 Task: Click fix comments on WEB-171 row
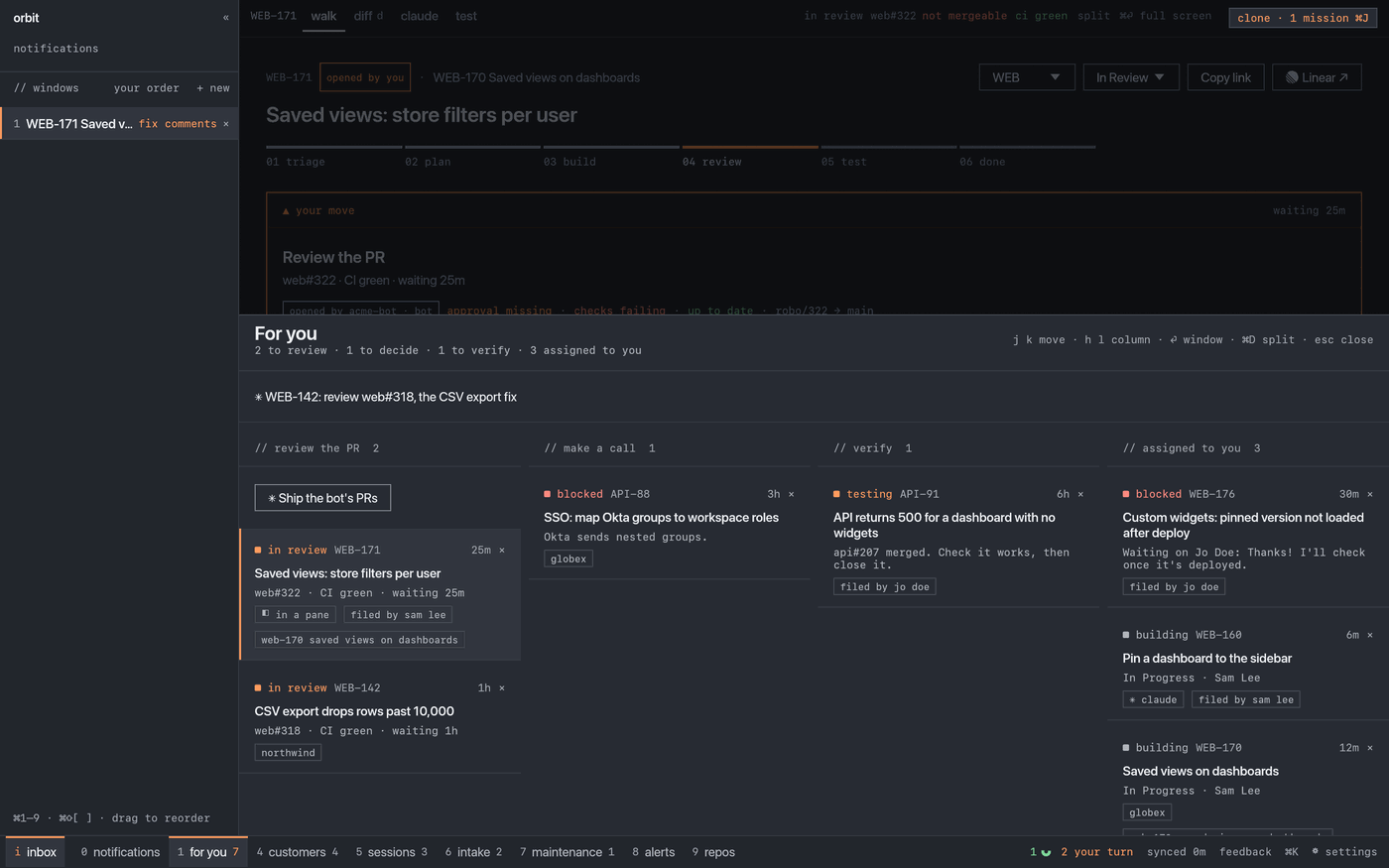(x=178, y=124)
